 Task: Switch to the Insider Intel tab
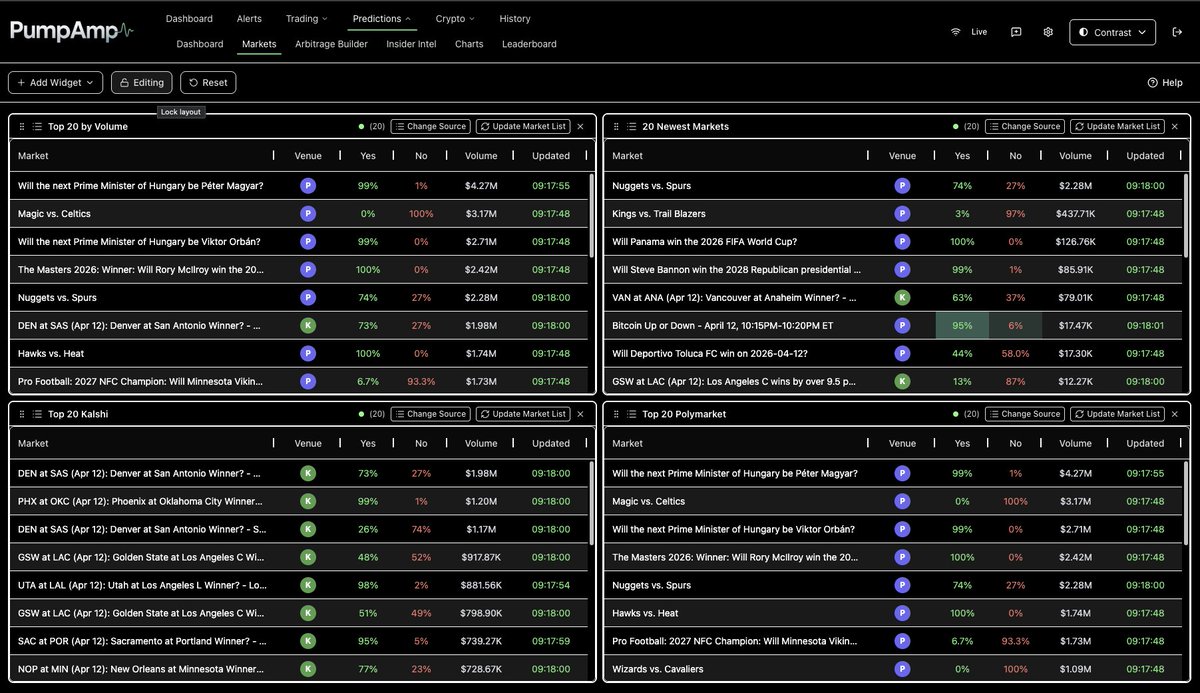point(412,44)
